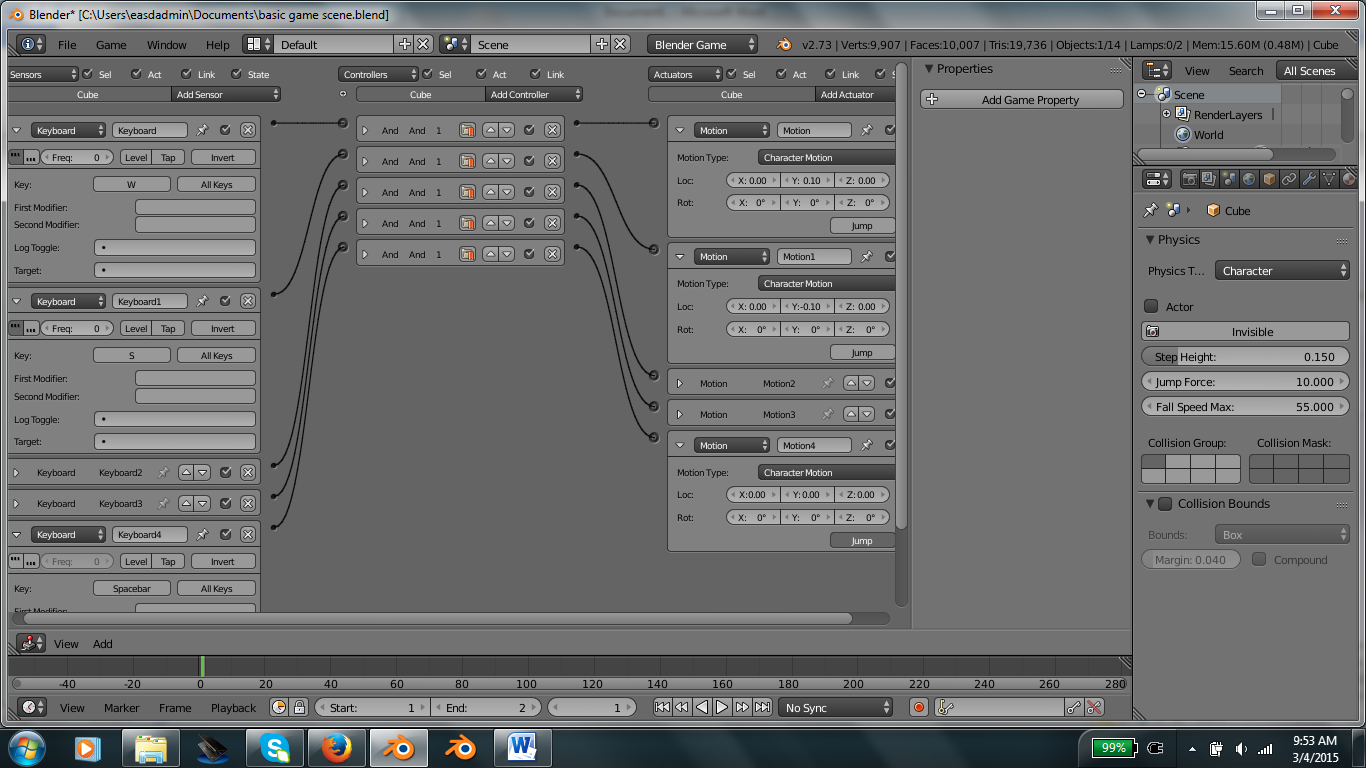Open the Blender Game engine dropdown
The width and height of the screenshot is (1366, 768).
point(702,44)
